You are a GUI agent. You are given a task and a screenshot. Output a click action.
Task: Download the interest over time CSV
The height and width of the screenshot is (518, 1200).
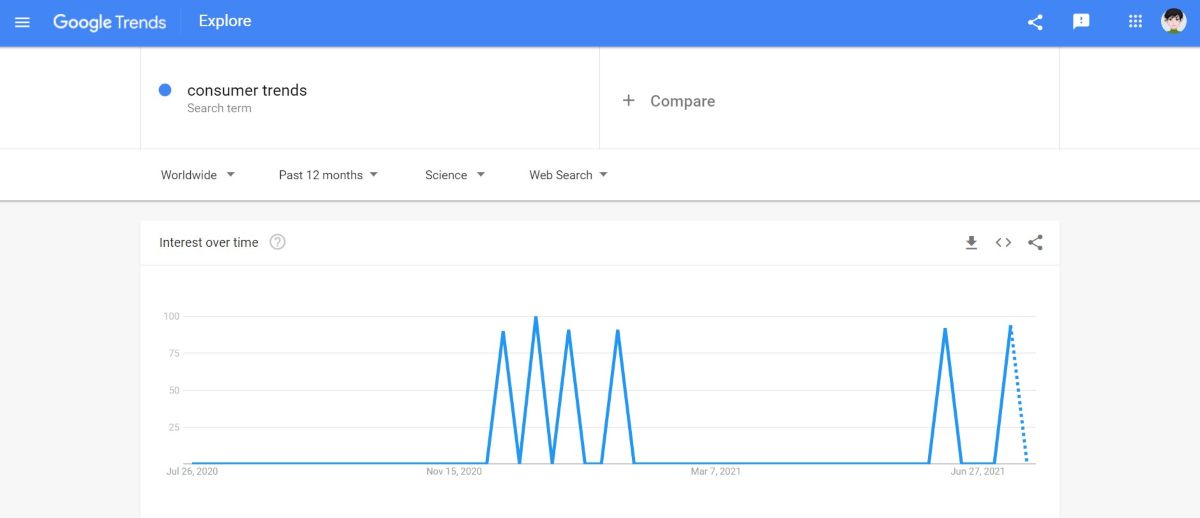(971, 243)
